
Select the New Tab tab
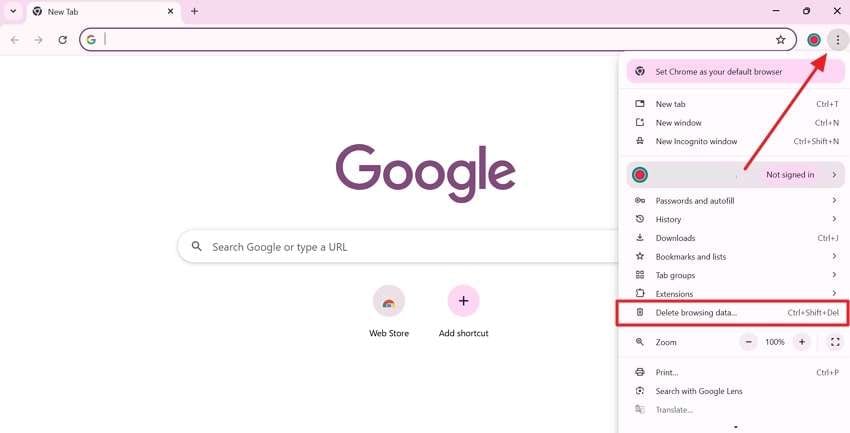[x=103, y=11]
